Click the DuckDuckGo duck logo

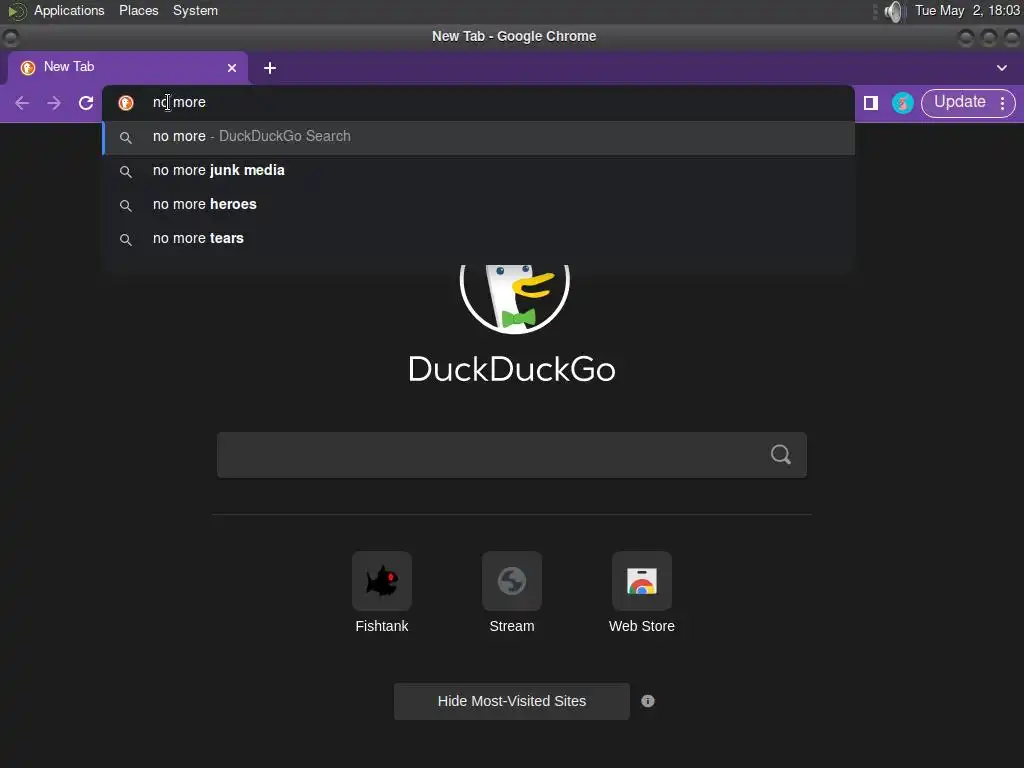tap(515, 299)
